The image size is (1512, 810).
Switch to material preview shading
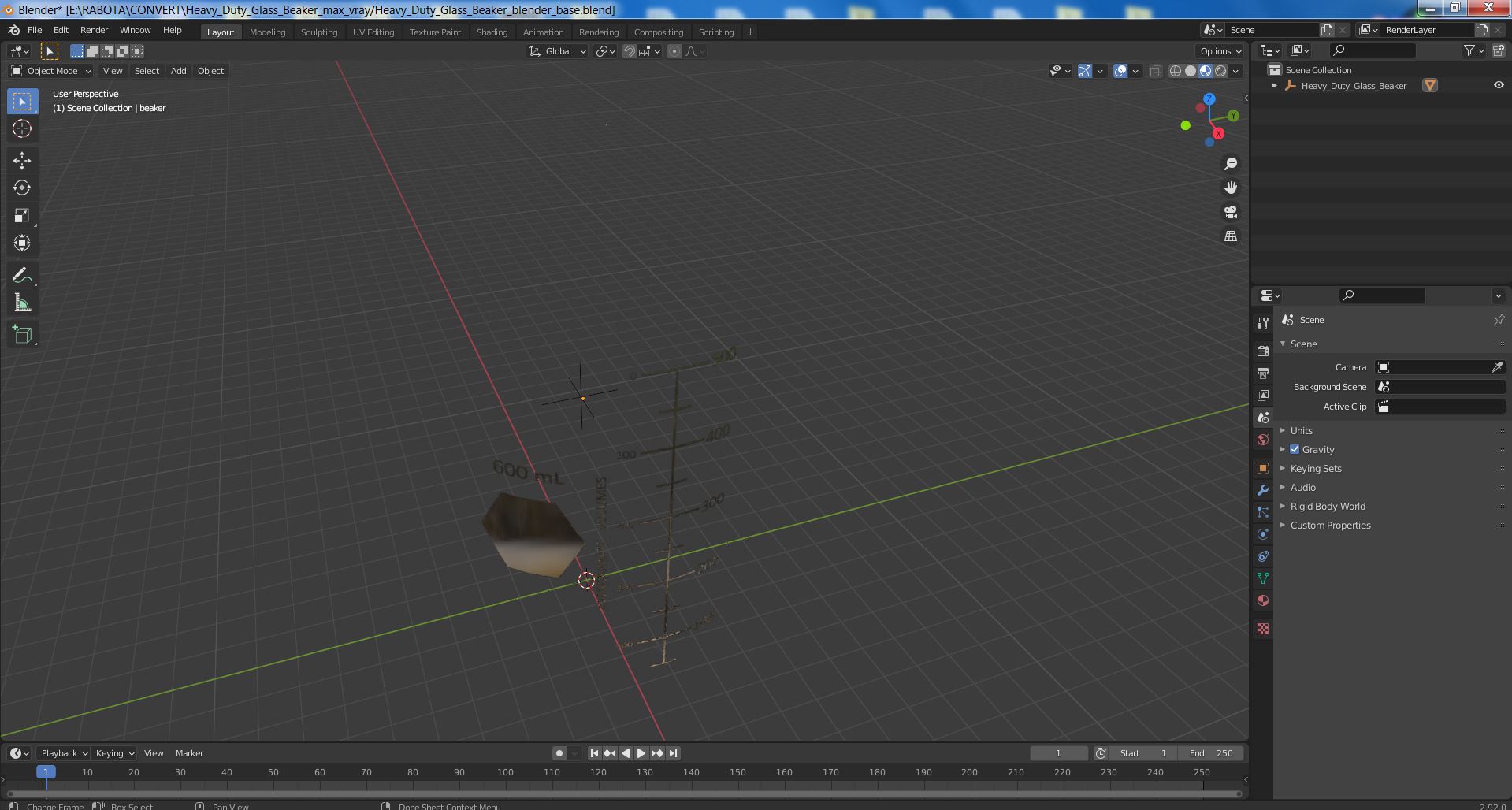point(1206,71)
